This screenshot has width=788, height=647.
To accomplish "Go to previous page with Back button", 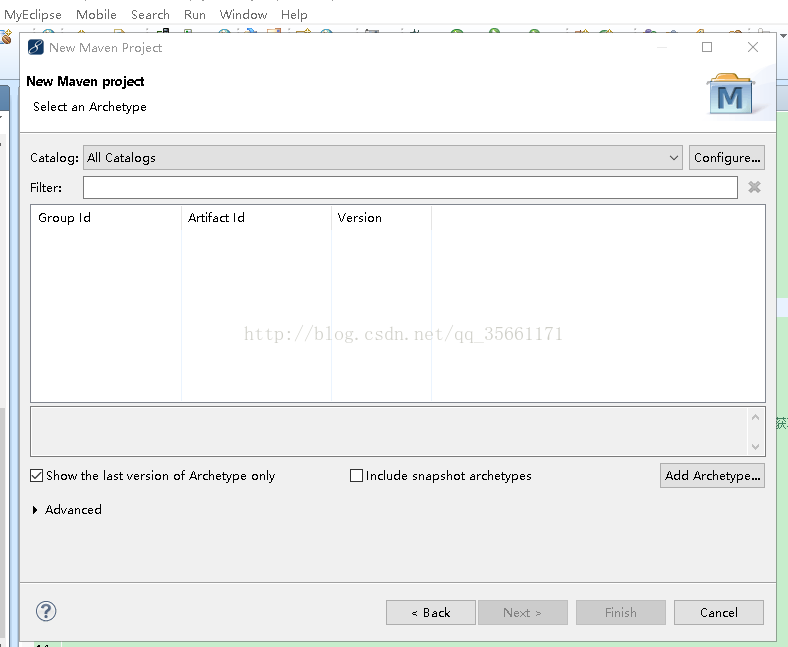I will 431,612.
